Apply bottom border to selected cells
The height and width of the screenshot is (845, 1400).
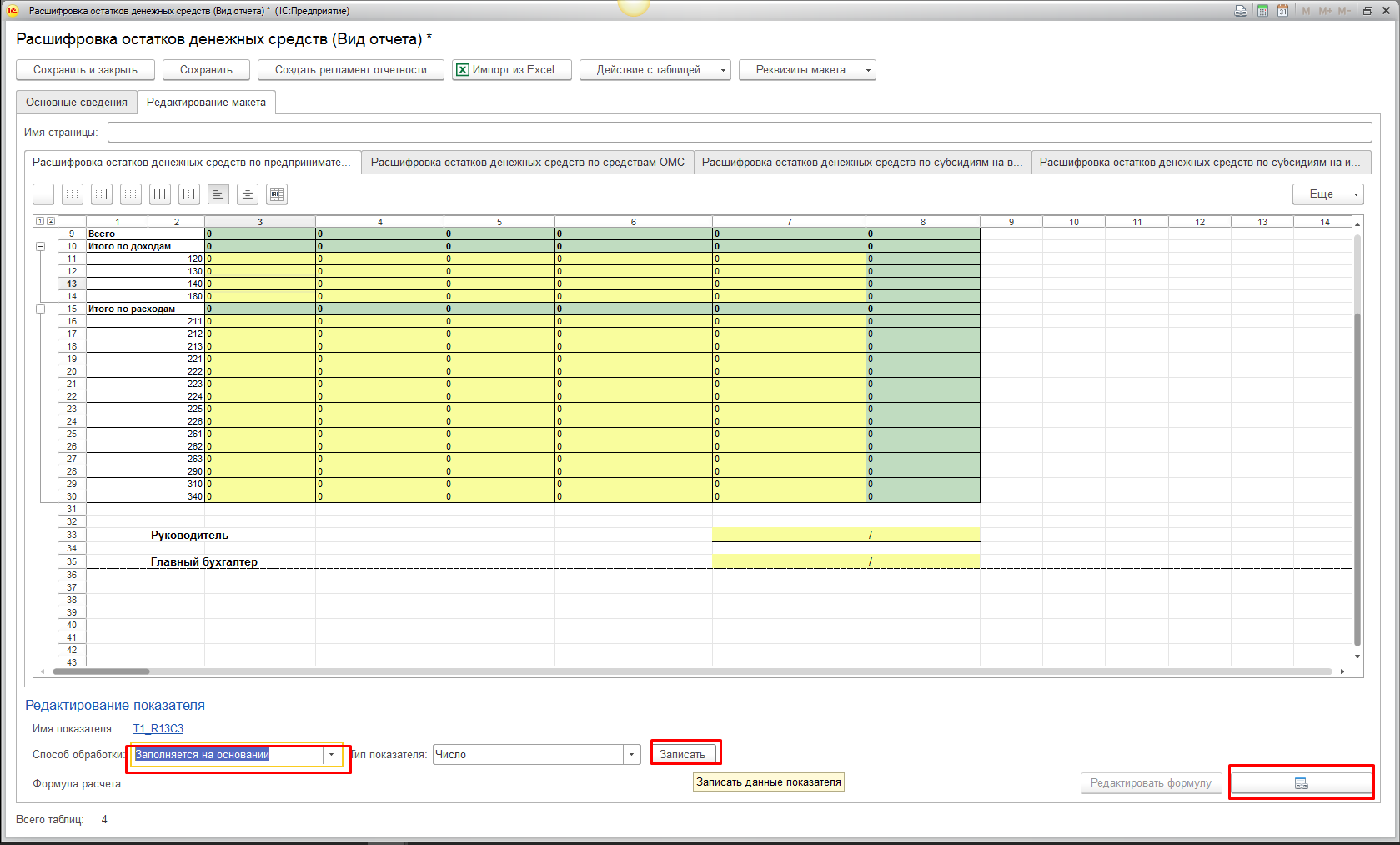(x=131, y=194)
